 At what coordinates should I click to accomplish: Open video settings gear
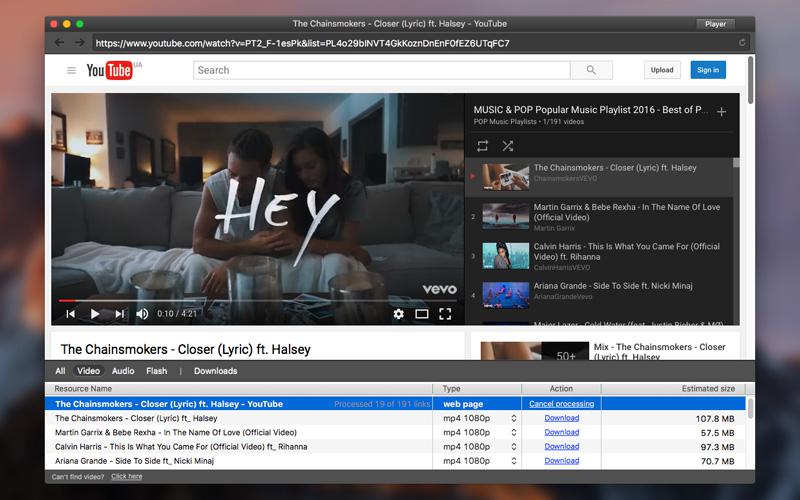(x=398, y=314)
